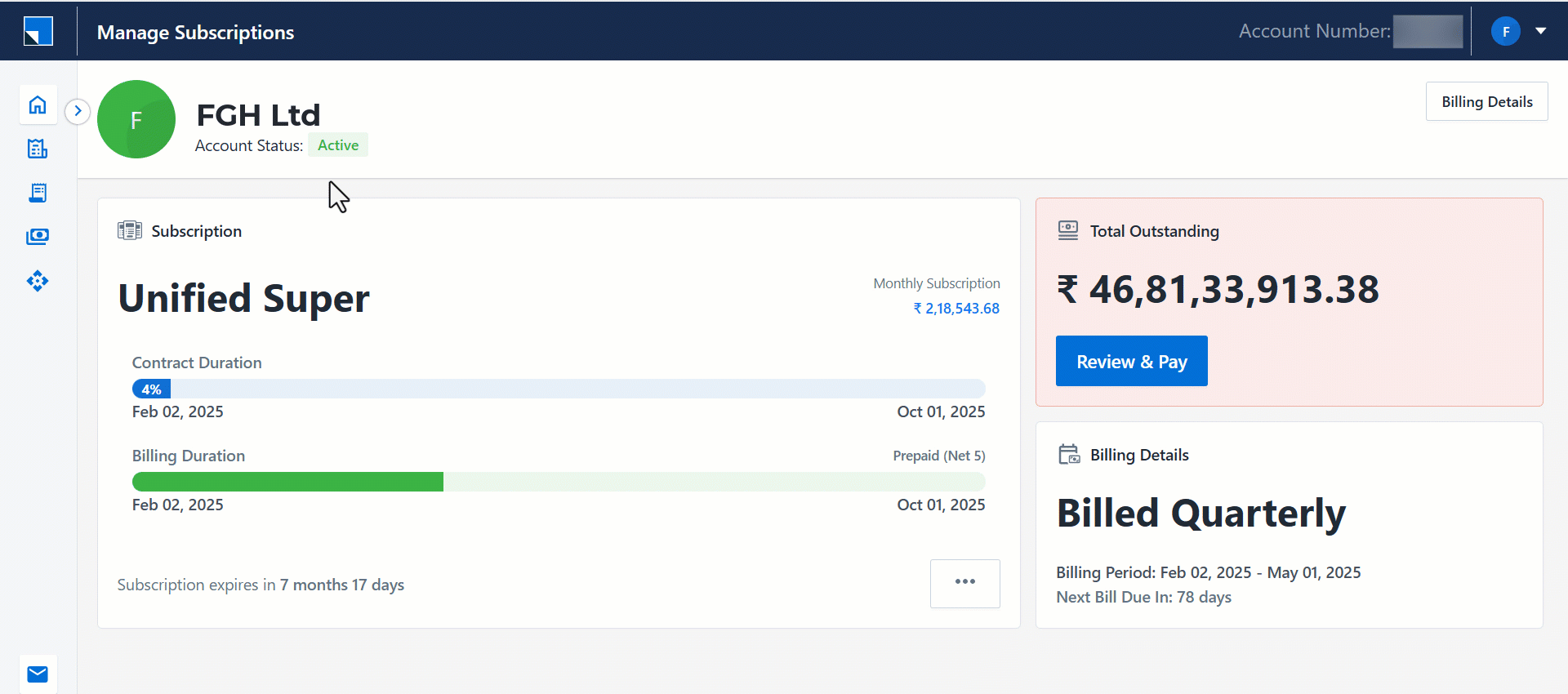Screen dimensions: 1568x694
Task: Click the blurred Account Number value
Action: click(1428, 31)
